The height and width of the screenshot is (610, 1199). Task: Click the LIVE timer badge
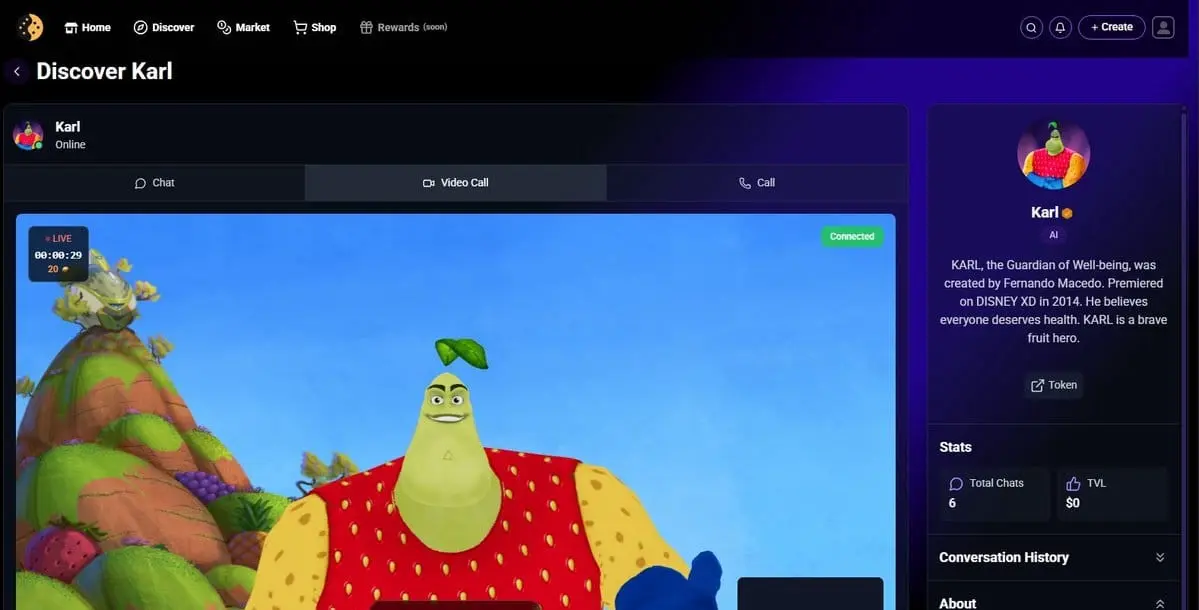[x=58, y=254]
